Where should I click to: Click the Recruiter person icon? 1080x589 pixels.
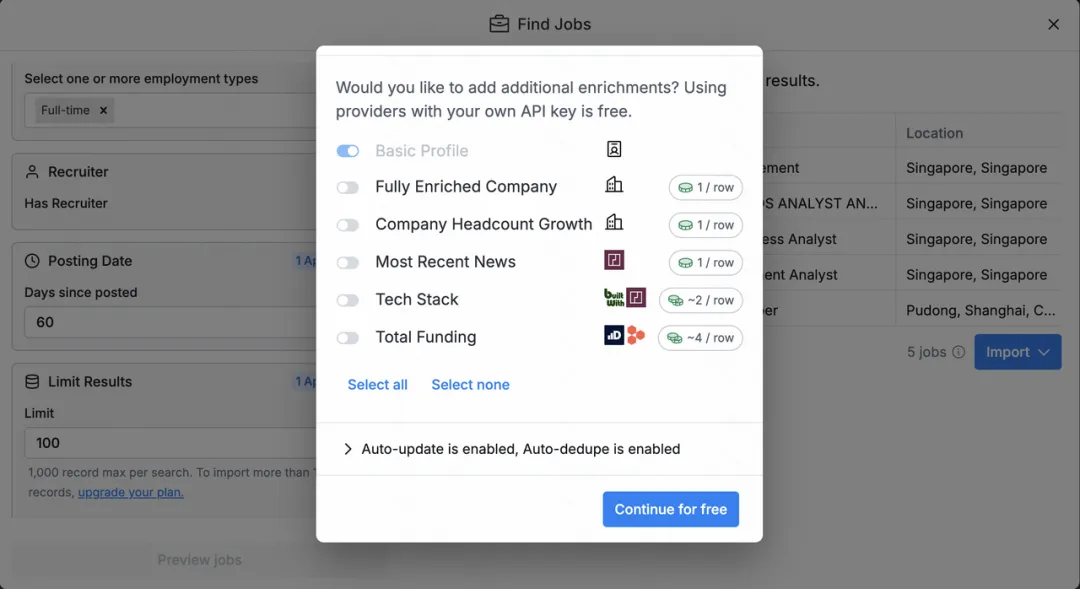tap(32, 172)
